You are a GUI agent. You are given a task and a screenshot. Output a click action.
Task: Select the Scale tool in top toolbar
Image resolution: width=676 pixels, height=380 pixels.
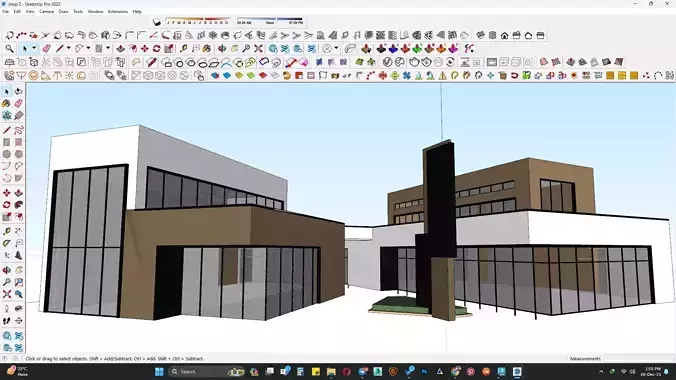click(169, 49)
